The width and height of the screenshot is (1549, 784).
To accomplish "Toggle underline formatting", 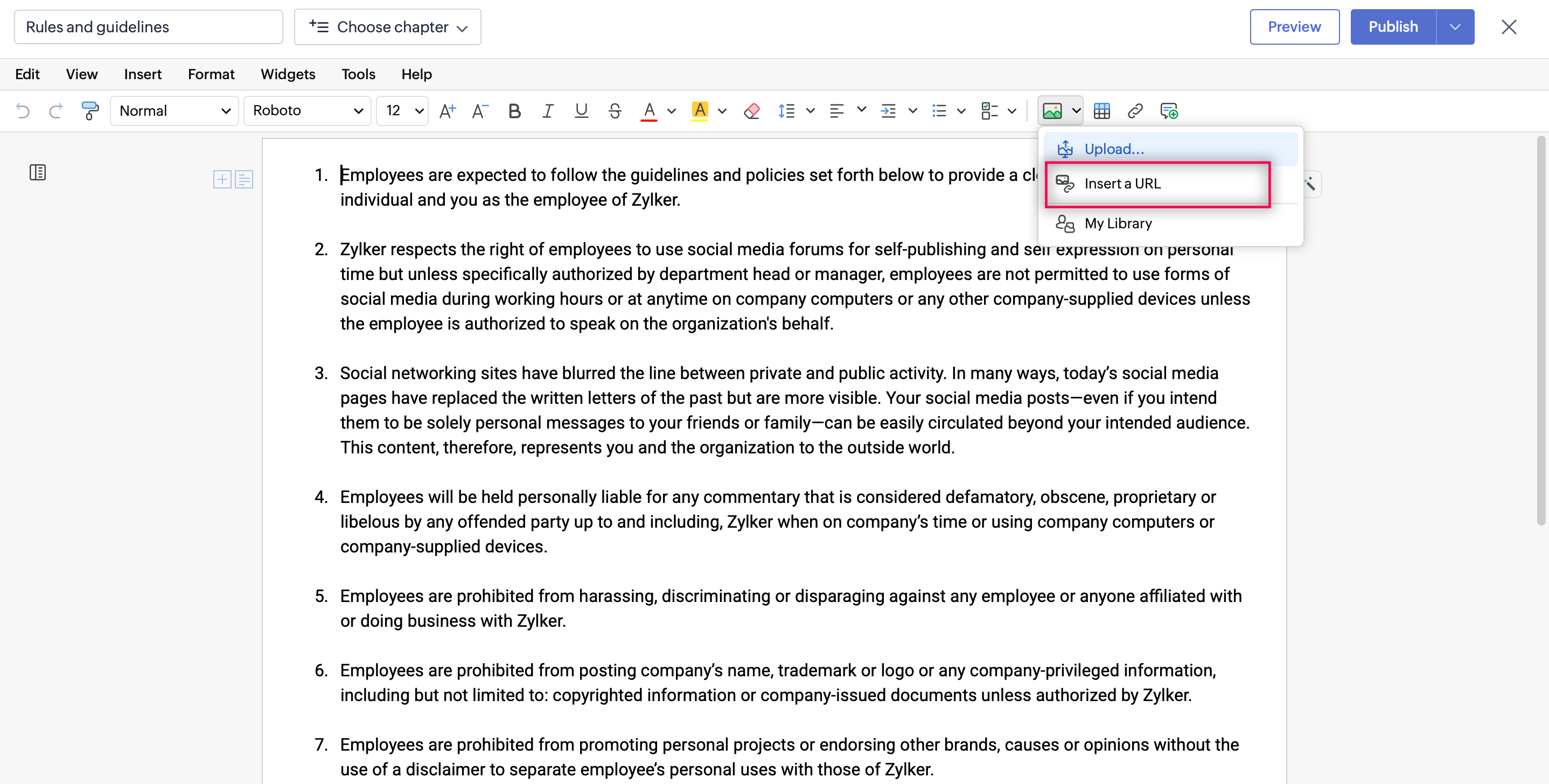I will [x=581, y=110].
